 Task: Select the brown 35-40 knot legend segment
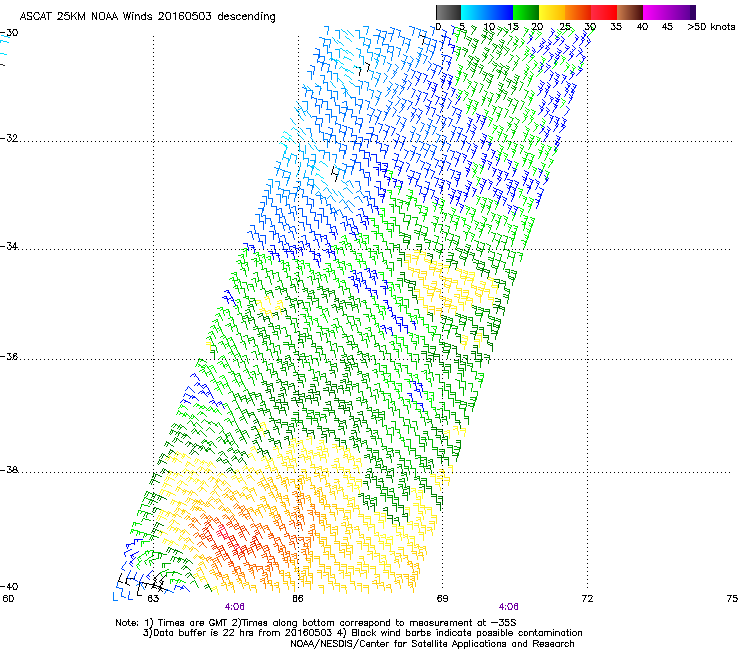630,12
